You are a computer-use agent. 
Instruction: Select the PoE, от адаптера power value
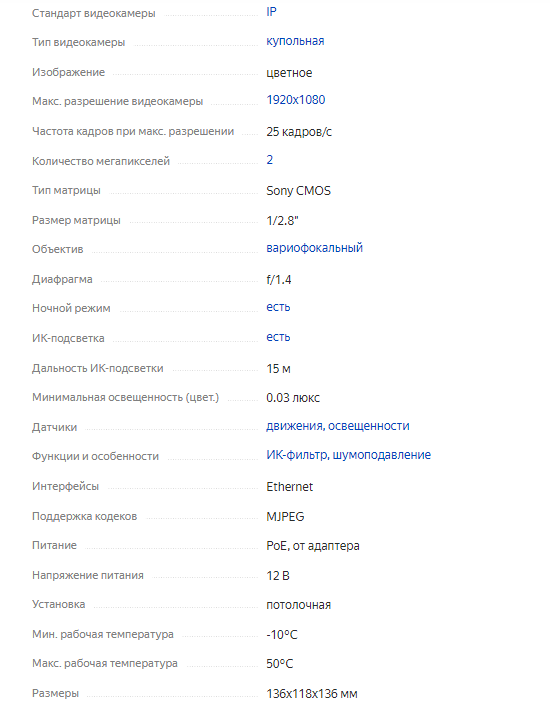313,546
